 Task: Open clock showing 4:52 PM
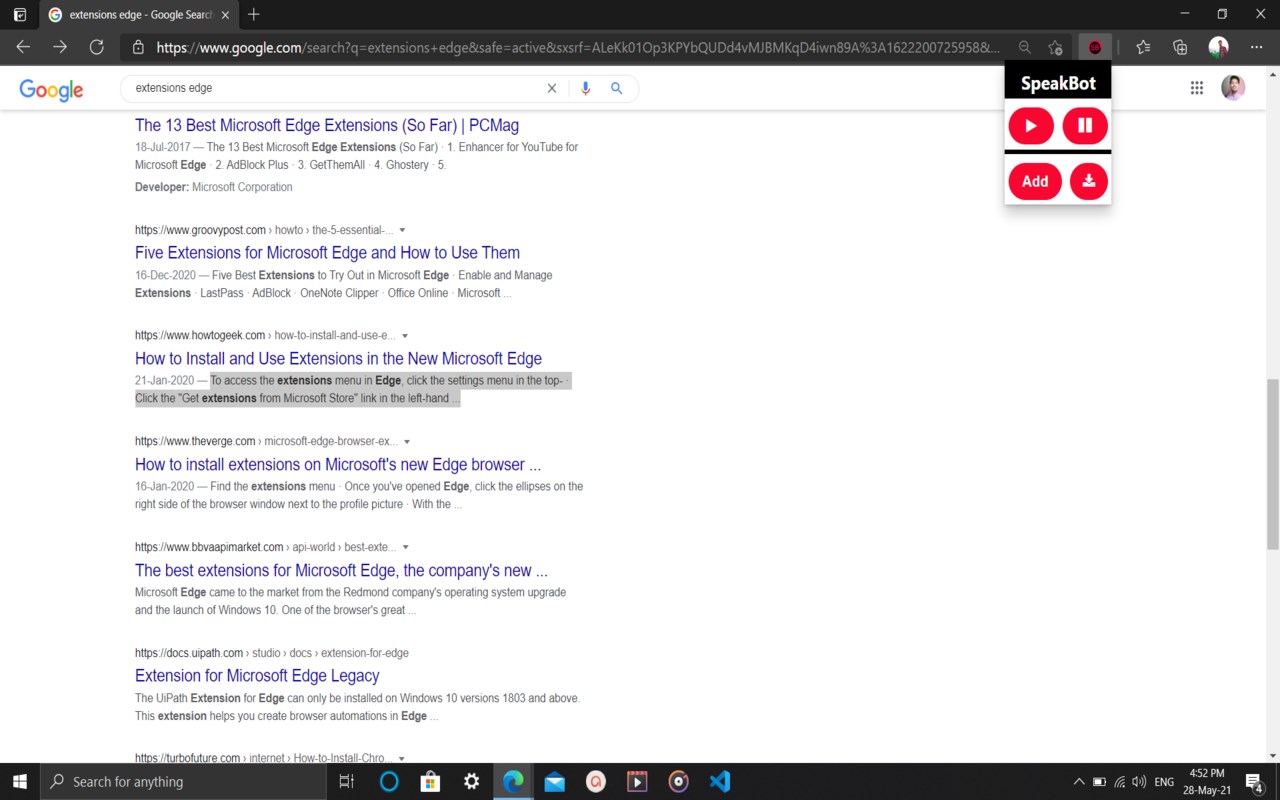[1207, 781]
